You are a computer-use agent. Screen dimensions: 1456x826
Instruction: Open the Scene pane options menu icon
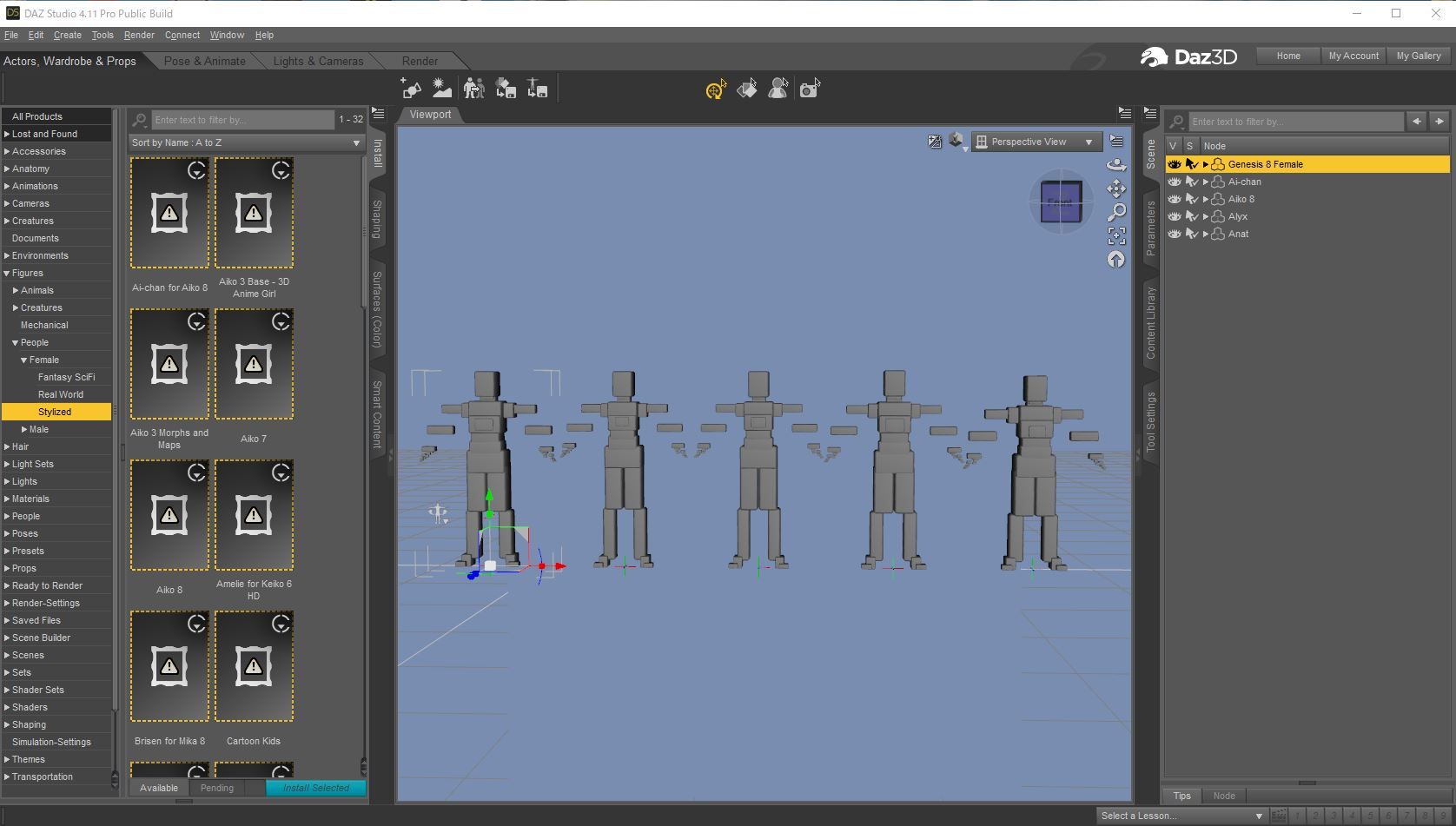pos(1150,114)
